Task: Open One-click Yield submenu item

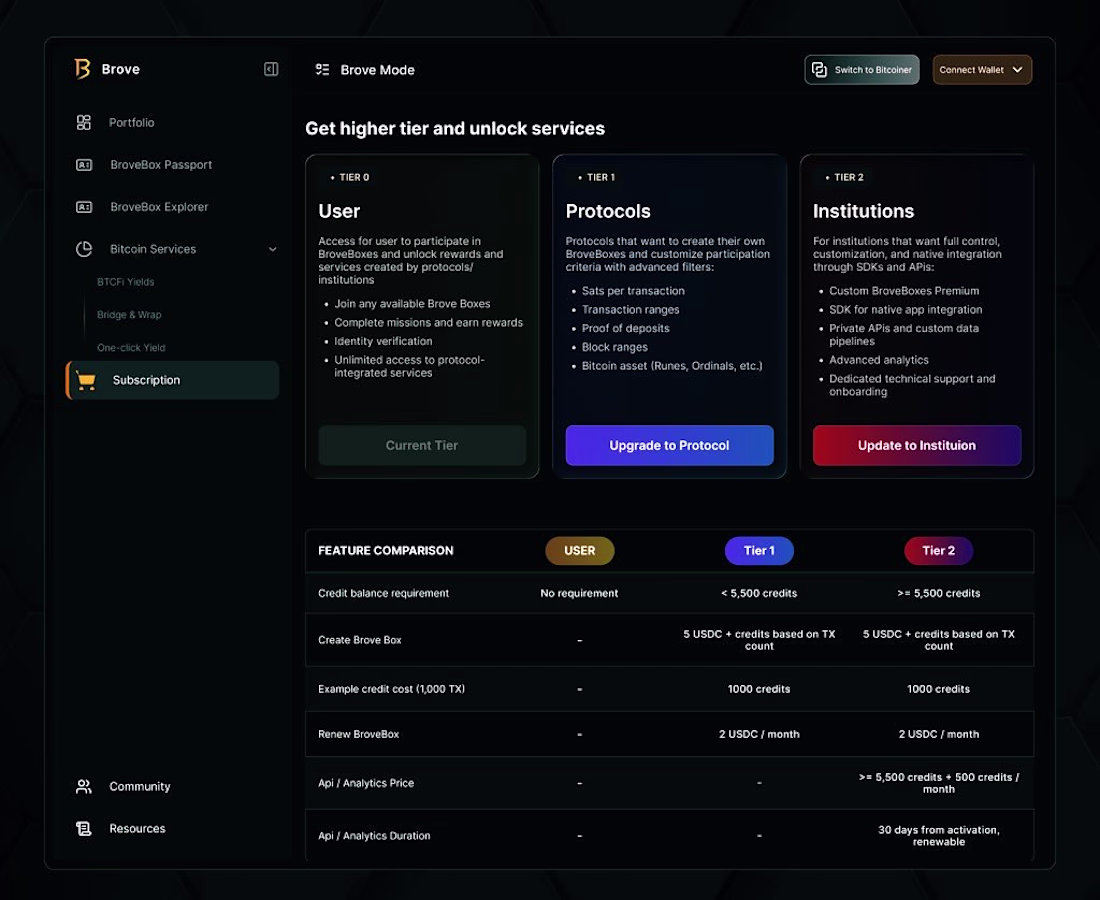Action: point(131,348)
